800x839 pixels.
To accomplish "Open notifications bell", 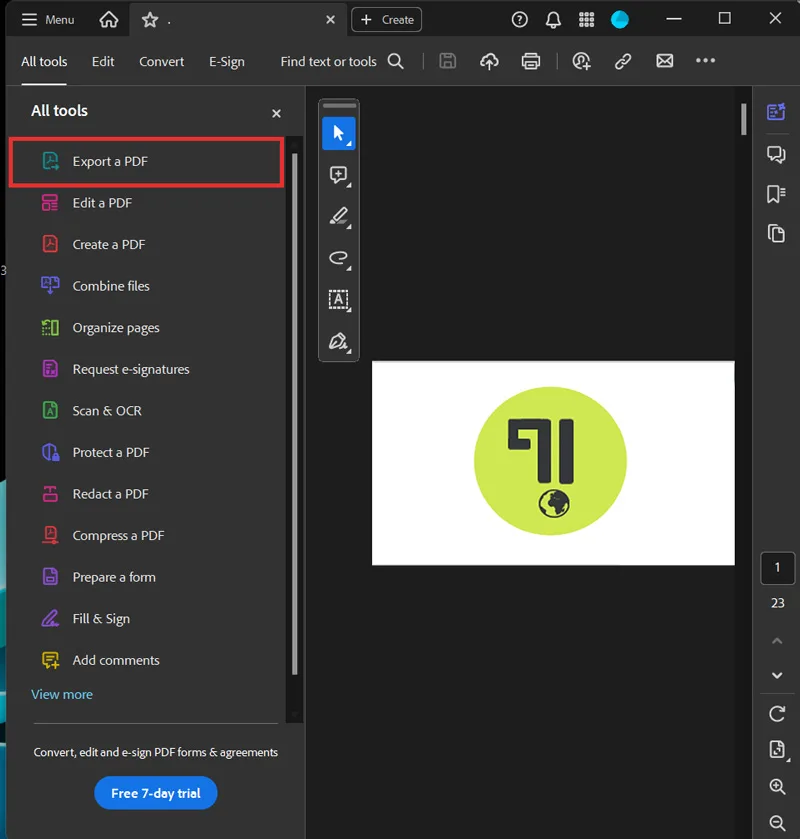I will [553, 20].
